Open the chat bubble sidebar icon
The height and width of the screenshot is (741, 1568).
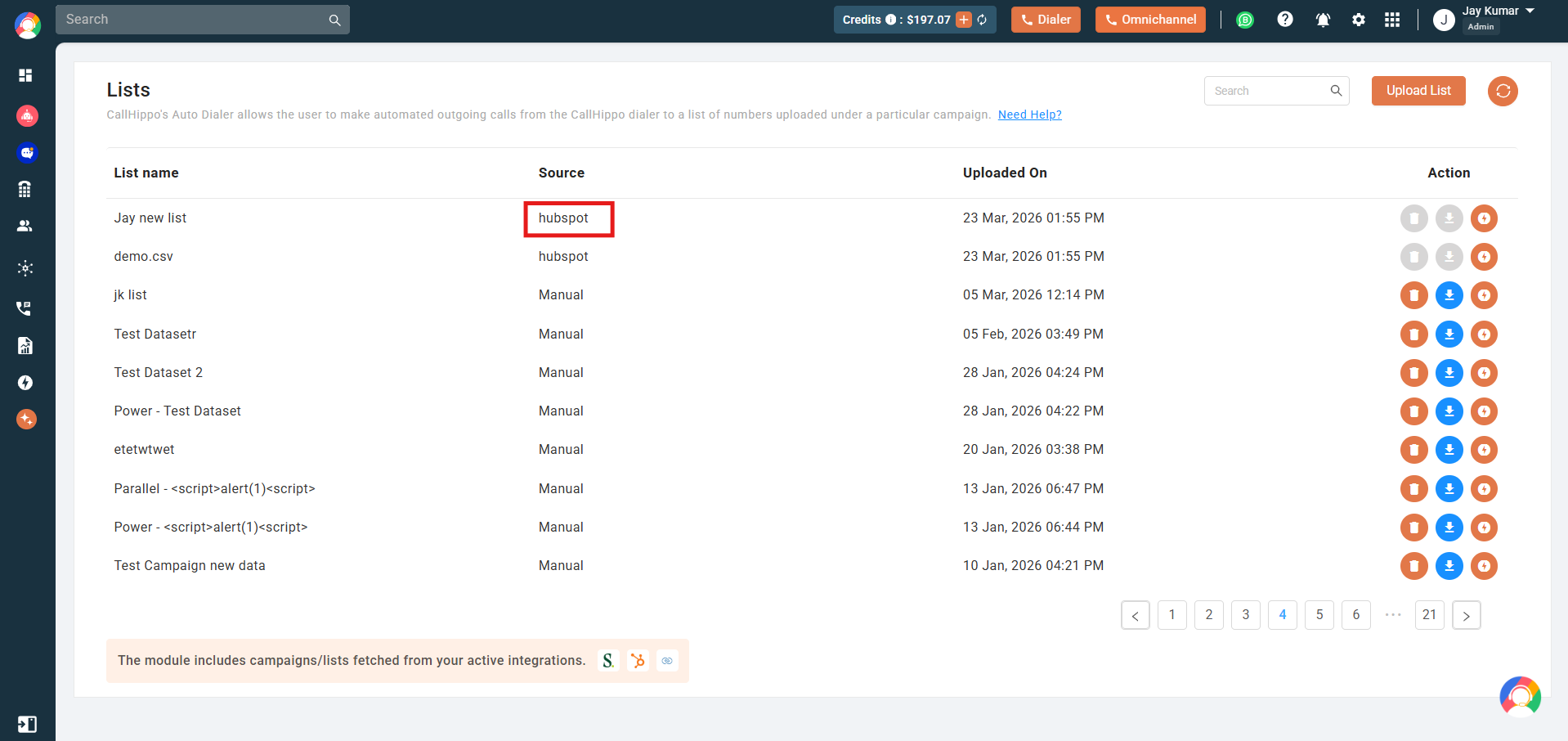pos(27,152)
